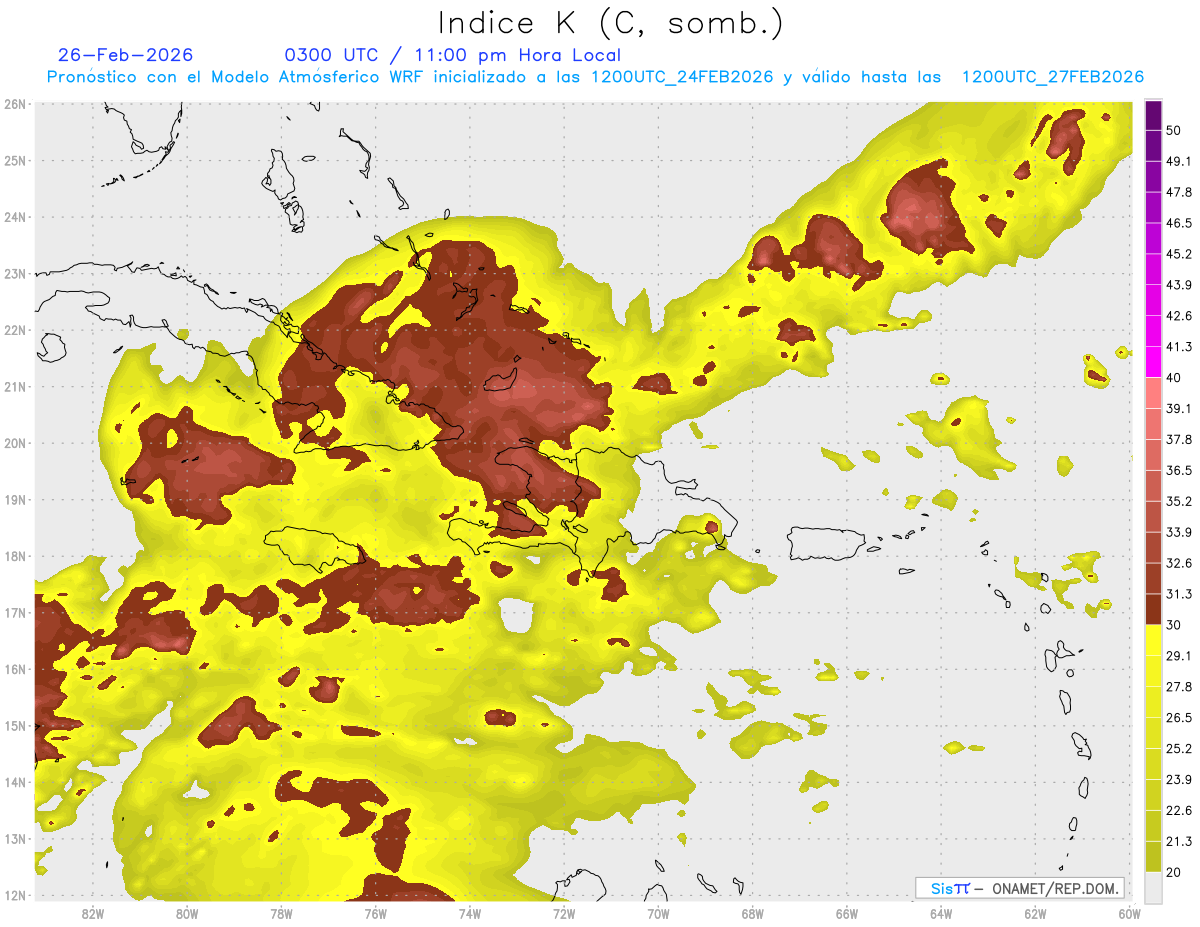Click the 'Indice K (C, somb.)' chart title
The width and height of the screenshot is (1200, 927).
click(x=610, y=23)
